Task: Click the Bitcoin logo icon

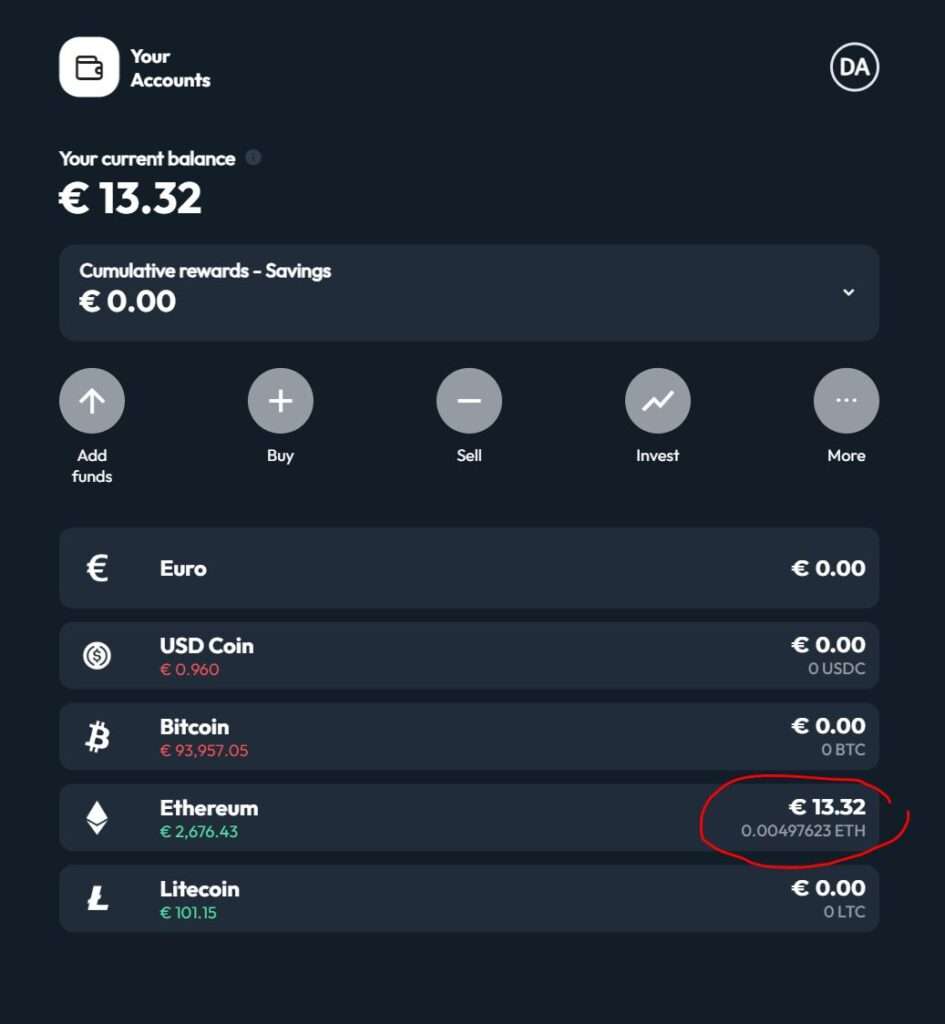Action: click(x=98, y=737)
